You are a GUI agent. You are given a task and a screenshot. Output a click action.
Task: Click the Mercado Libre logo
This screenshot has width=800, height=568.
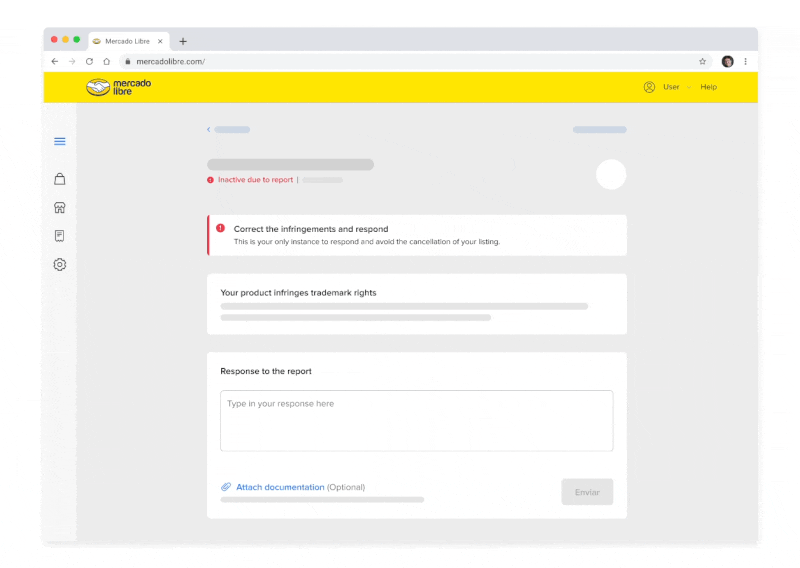point(118,87)
